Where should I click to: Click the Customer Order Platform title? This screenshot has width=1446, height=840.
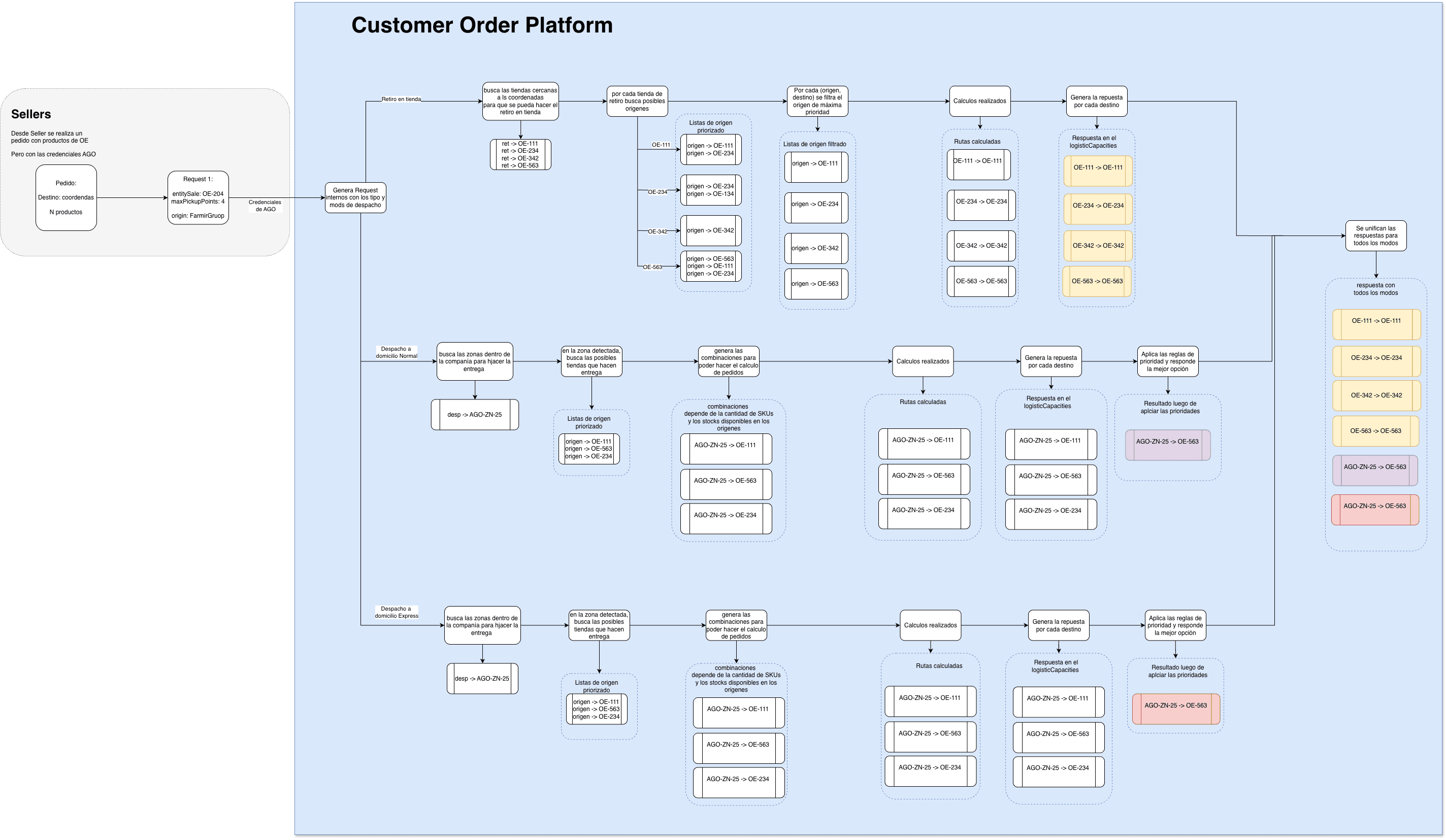pos(481,25)
